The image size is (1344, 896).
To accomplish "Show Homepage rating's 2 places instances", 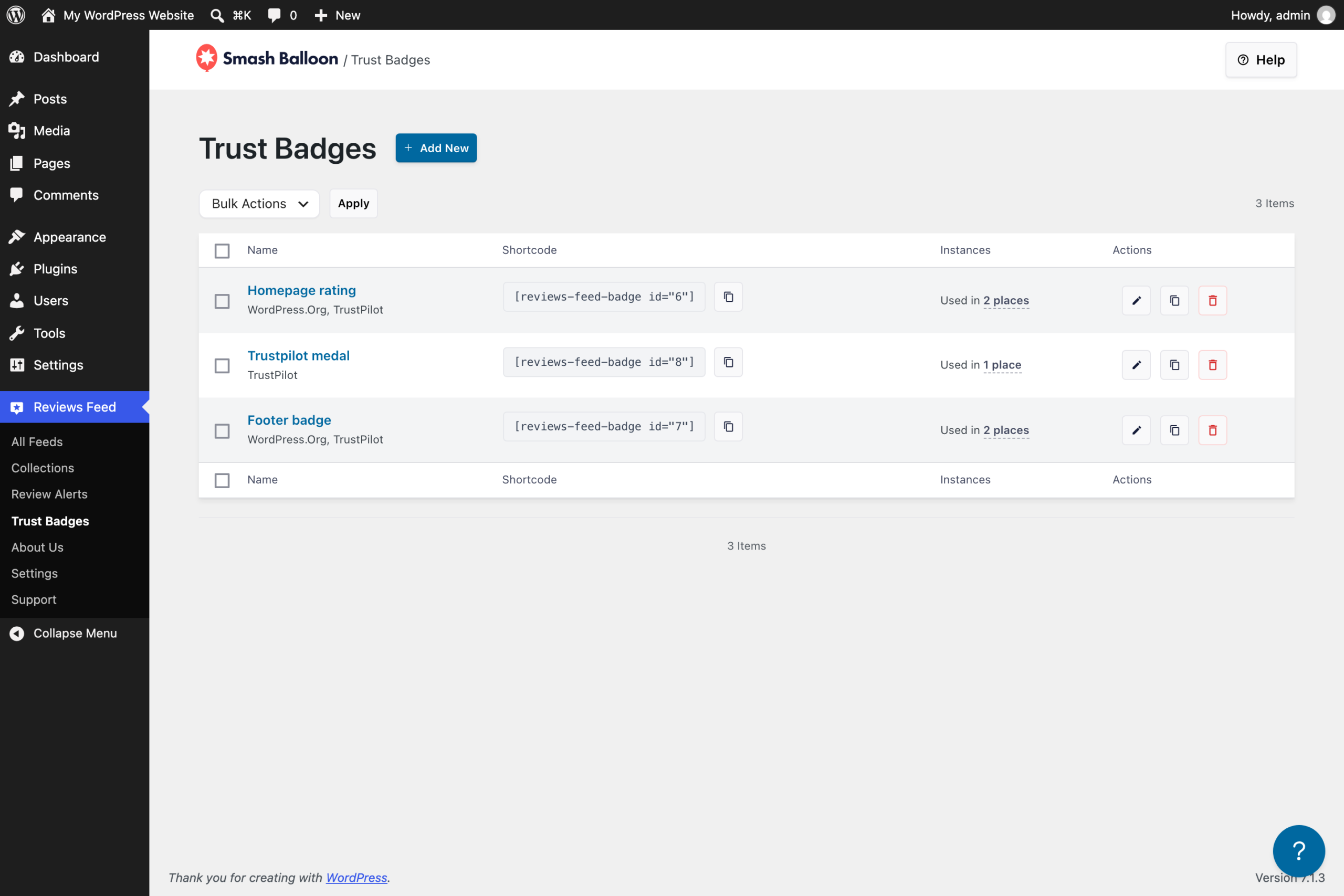I will (1006, 301).
